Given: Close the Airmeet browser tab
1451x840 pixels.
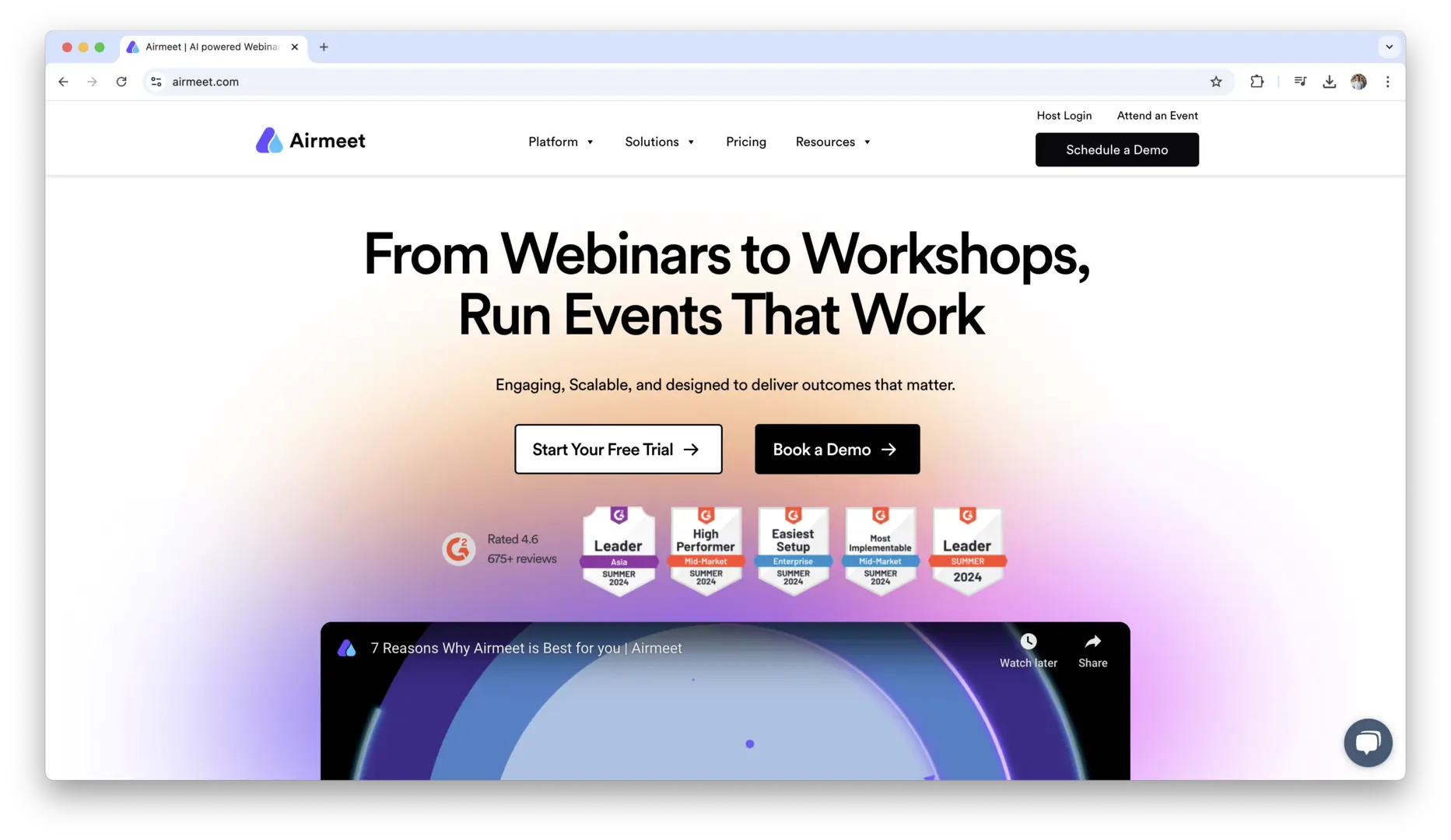Looking at the screenshot, I should click(295, 47).
